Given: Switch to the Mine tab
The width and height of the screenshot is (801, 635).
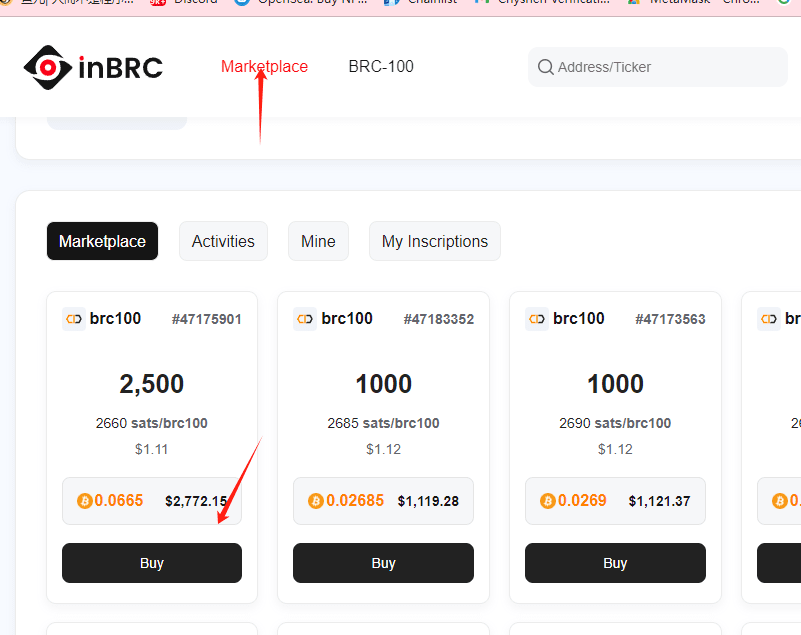Looking at the screenshot, I should pyautogui.click(x=318, y=241).
